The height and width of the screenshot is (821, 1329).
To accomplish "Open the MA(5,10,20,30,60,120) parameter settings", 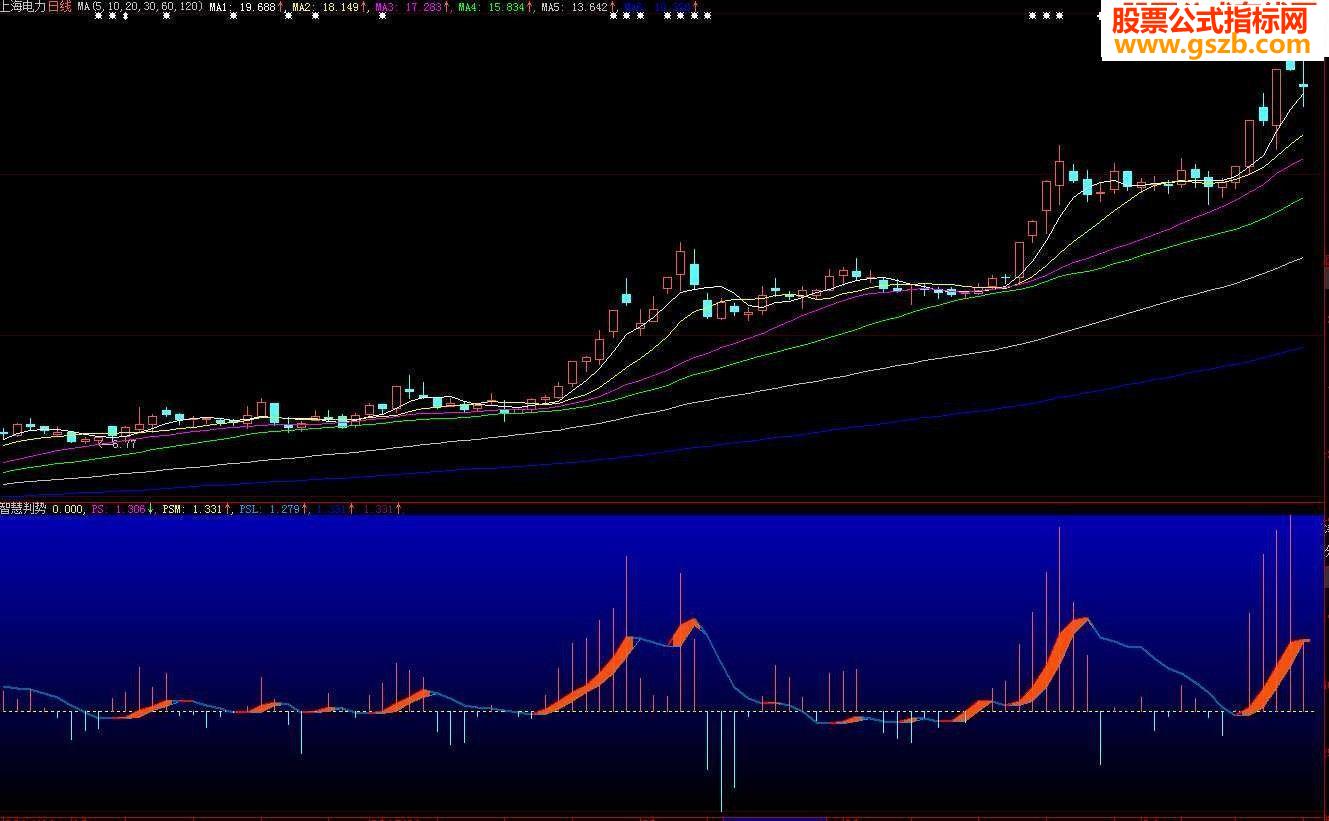I will coord(141,7).
